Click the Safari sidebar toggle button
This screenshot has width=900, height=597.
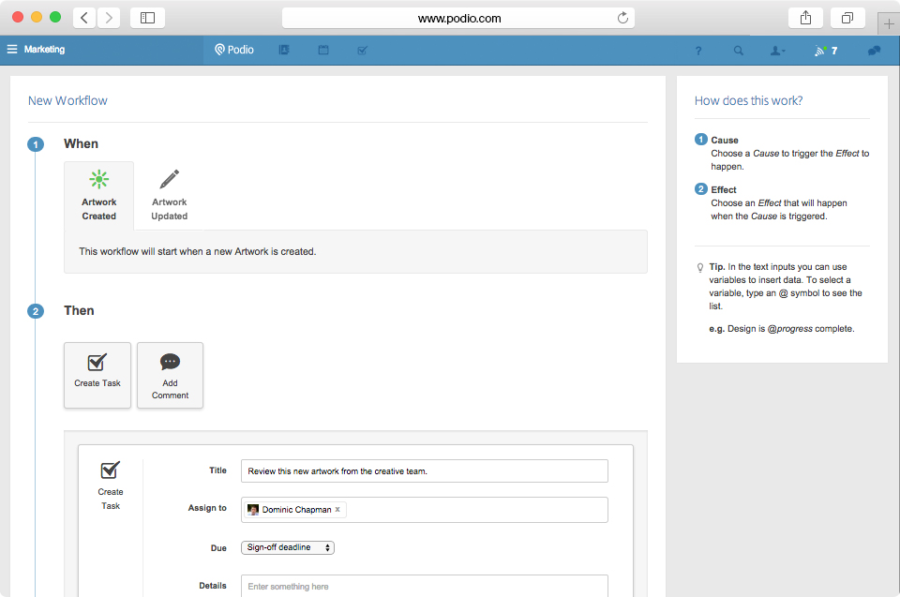click(147, 18)
